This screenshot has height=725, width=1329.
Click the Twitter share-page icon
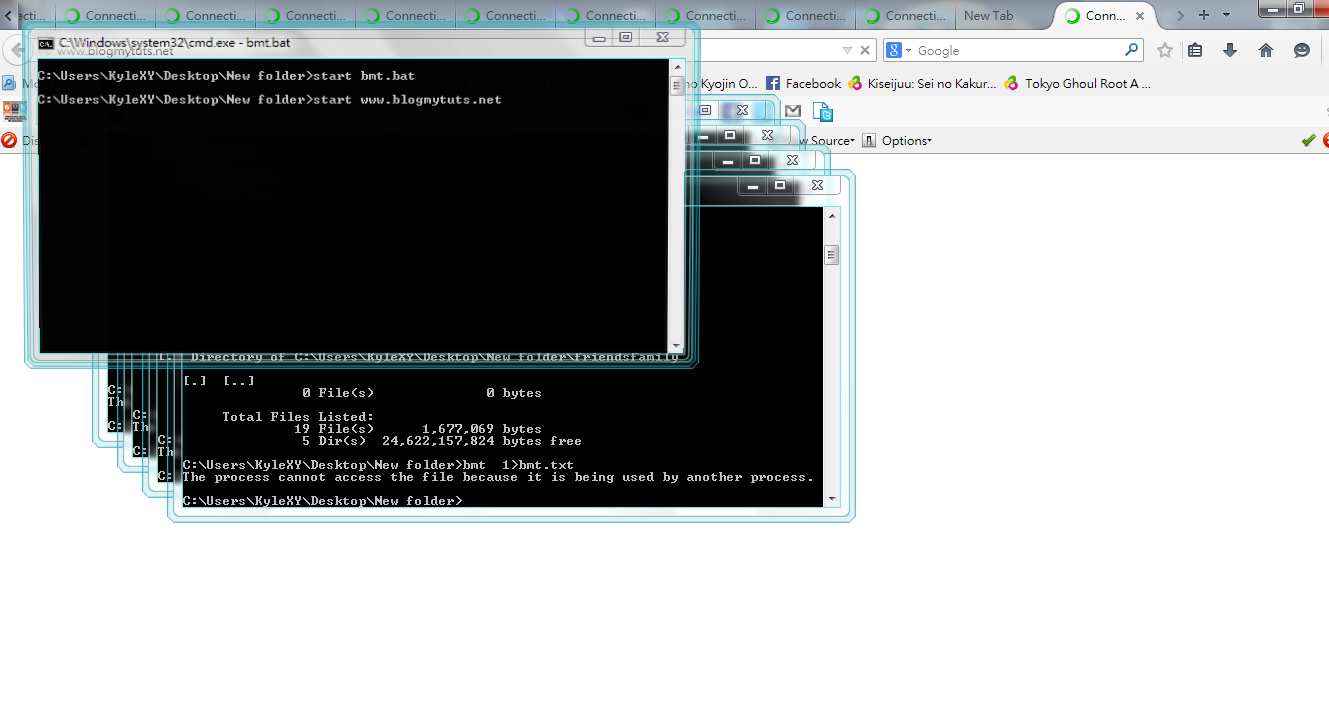point(823,111)
